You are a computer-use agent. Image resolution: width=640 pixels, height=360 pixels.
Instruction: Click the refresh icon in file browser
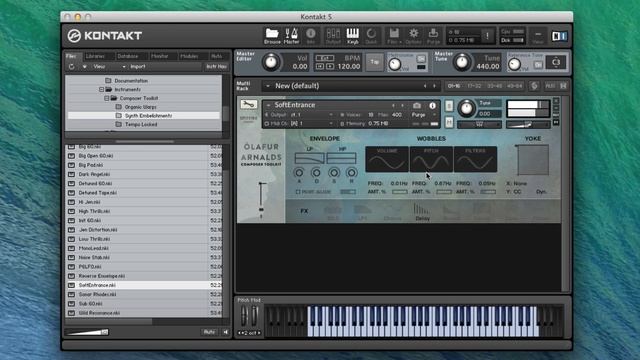click(x=71, y=67)
